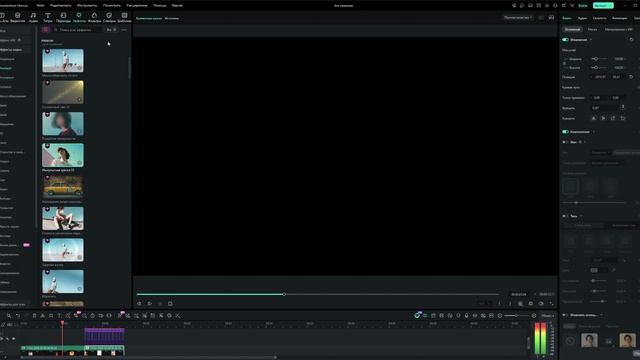This screenshot has width=640, height=360.
Task: Reset the Position values
Action: click(x=631, y=77)
